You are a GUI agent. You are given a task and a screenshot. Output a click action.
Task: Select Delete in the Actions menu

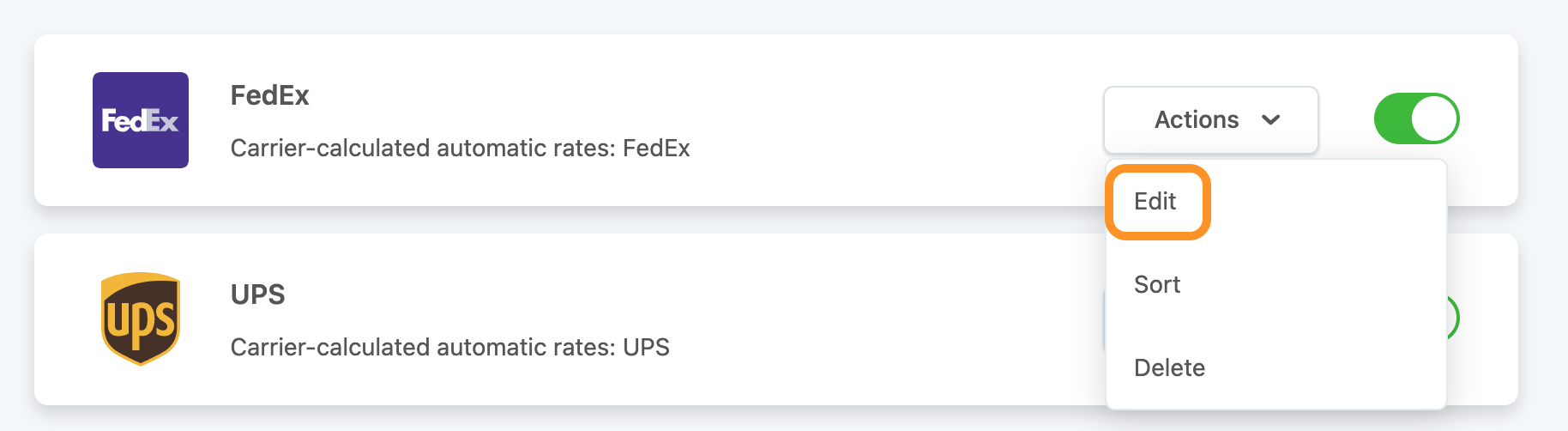coord(1169,368)
